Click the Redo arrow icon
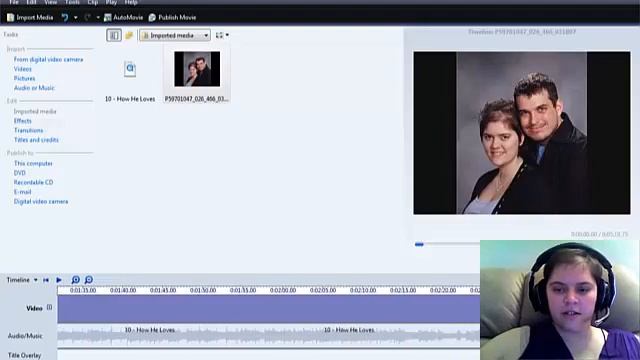Screen dimensions: 640x360 [x=87, y=18]
